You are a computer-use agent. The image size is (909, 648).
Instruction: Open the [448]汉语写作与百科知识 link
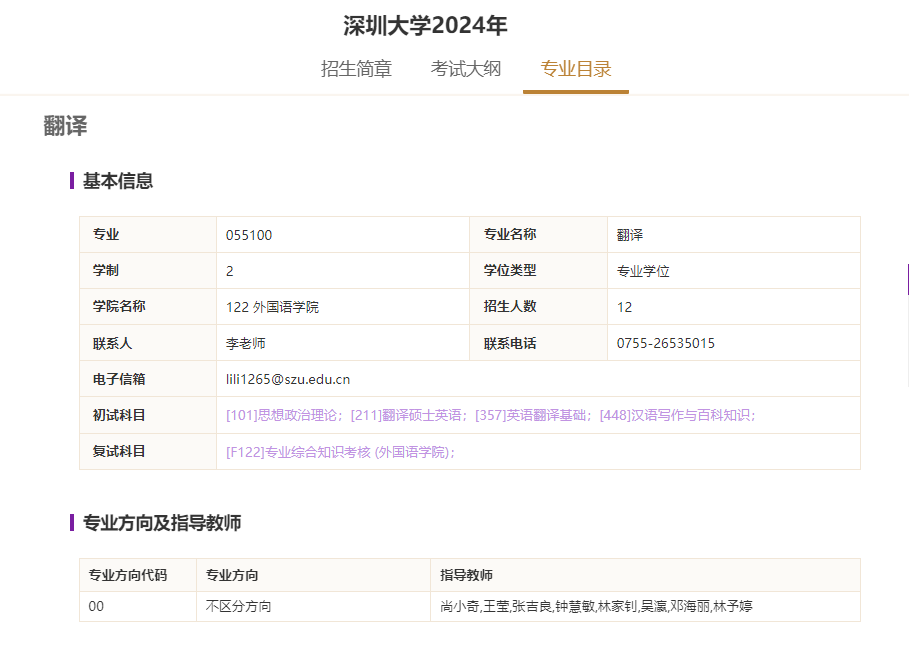click(677, 416)
